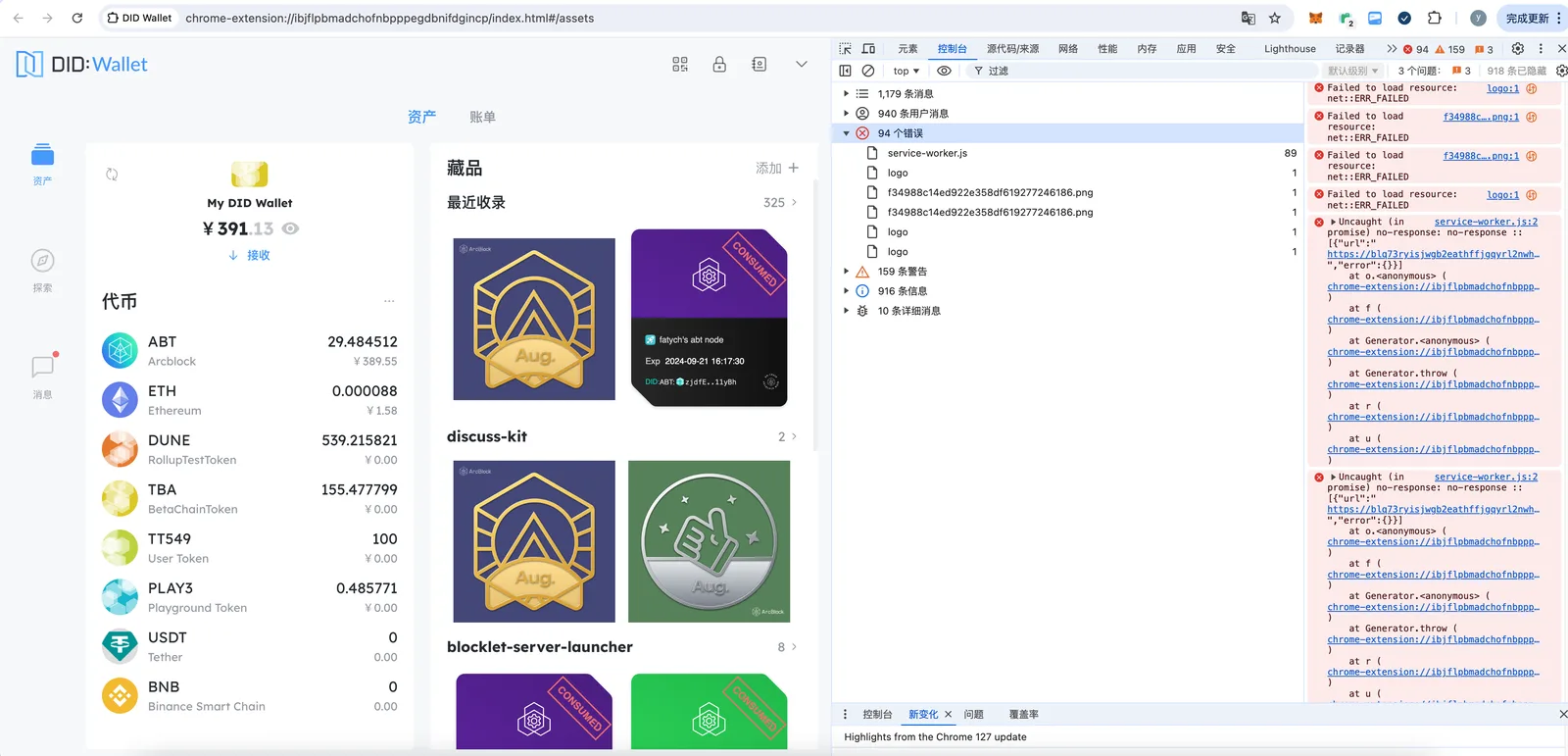Viewport: 1568px width, 756px height.
Task: Open the top context dropdown
Action: (906, 71)
